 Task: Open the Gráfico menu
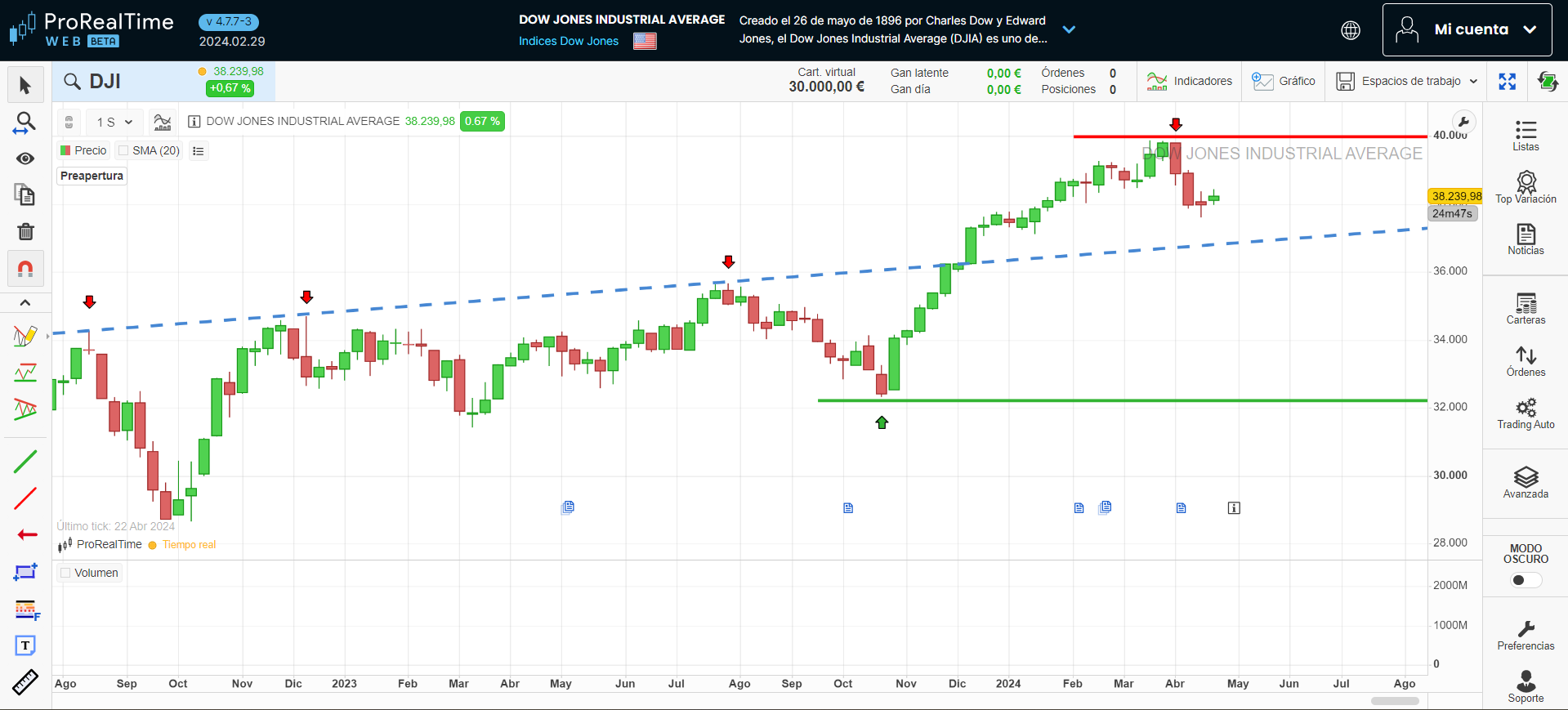[x=1283, y=81]
